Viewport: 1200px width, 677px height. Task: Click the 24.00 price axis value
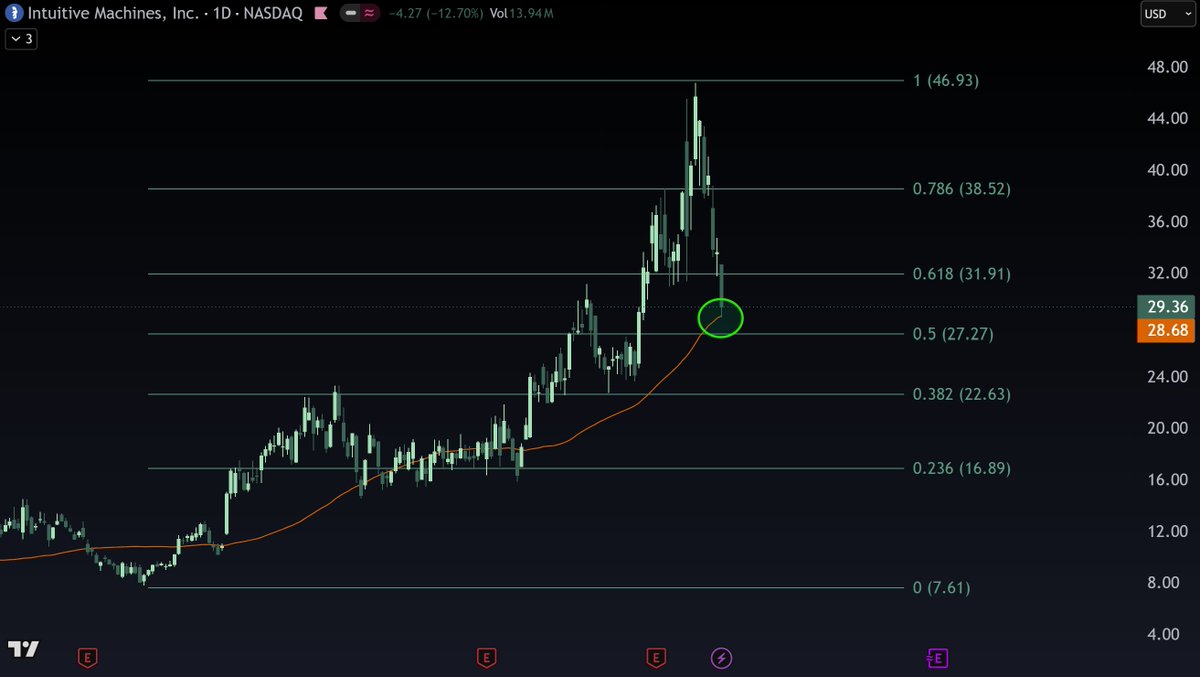[1167, 376]
